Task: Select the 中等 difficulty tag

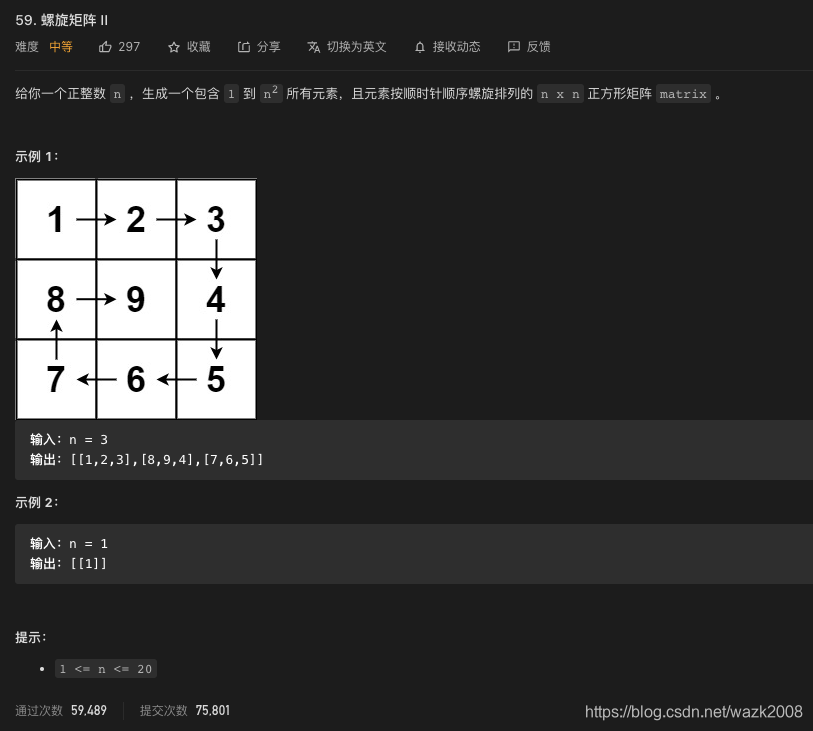Action: 60,46
